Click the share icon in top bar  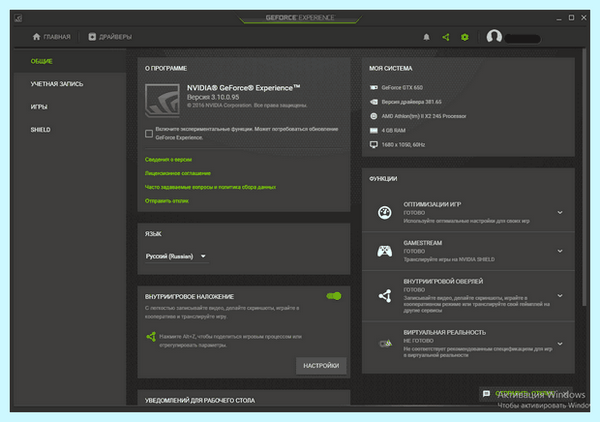[446, 37]
